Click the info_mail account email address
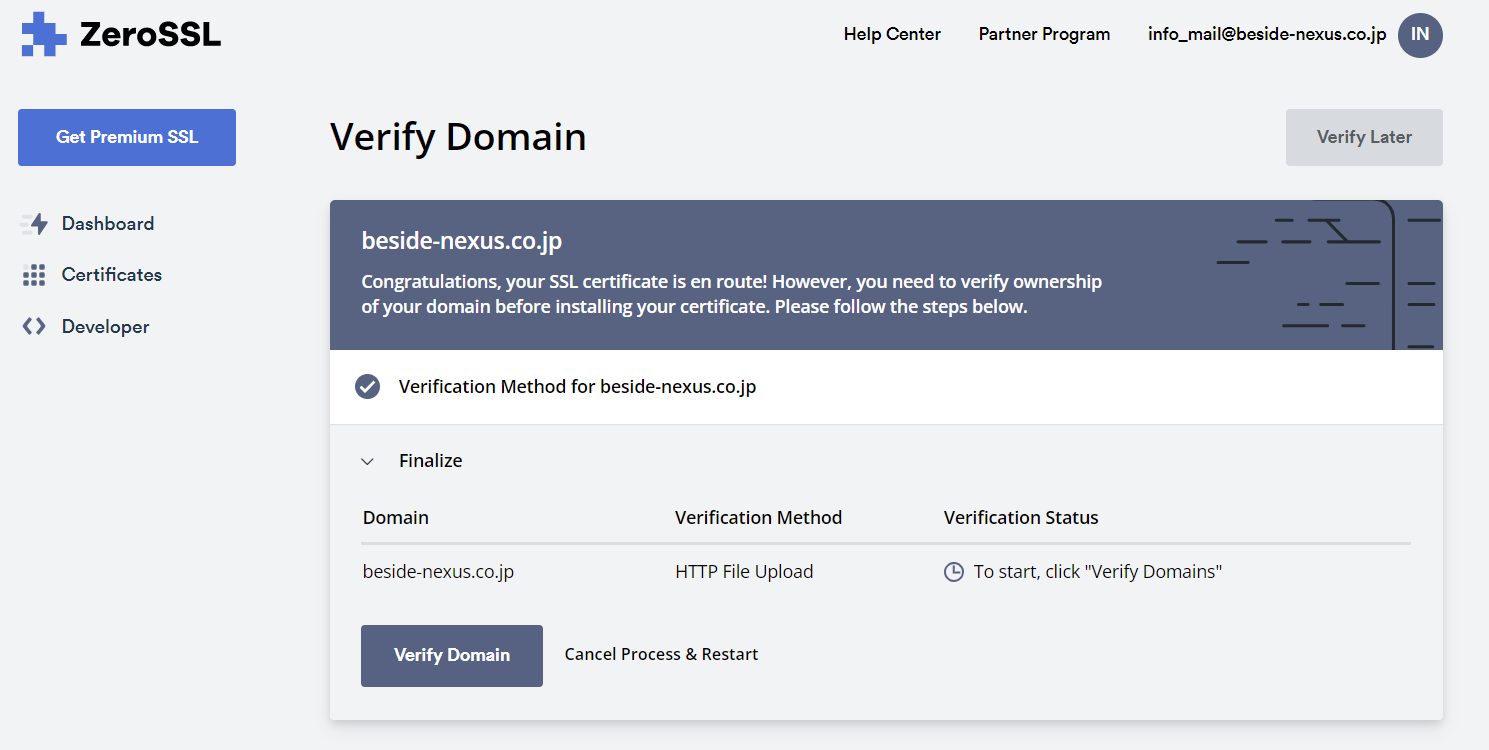The image size is (1489, 750). coord(1266,33)
